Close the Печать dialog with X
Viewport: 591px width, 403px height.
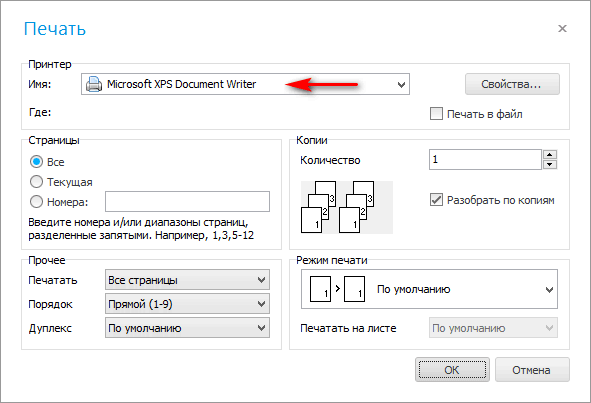click(562, 29)
